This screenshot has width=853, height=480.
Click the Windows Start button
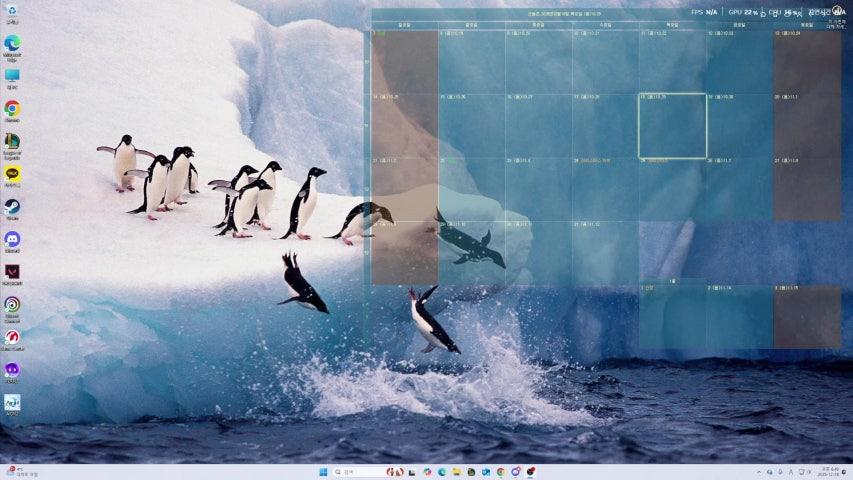point(323,472)
